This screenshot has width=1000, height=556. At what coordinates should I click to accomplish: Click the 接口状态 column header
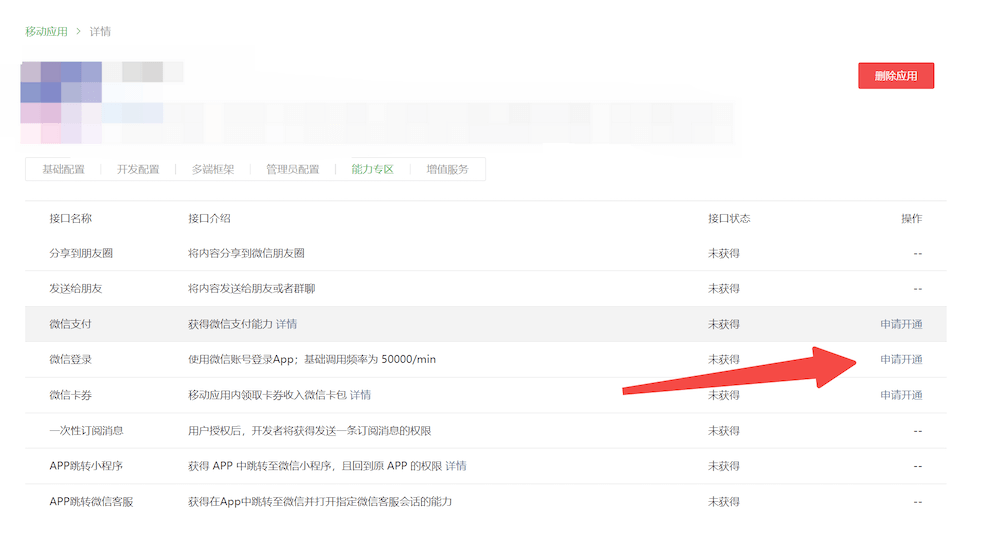[729, 219]
